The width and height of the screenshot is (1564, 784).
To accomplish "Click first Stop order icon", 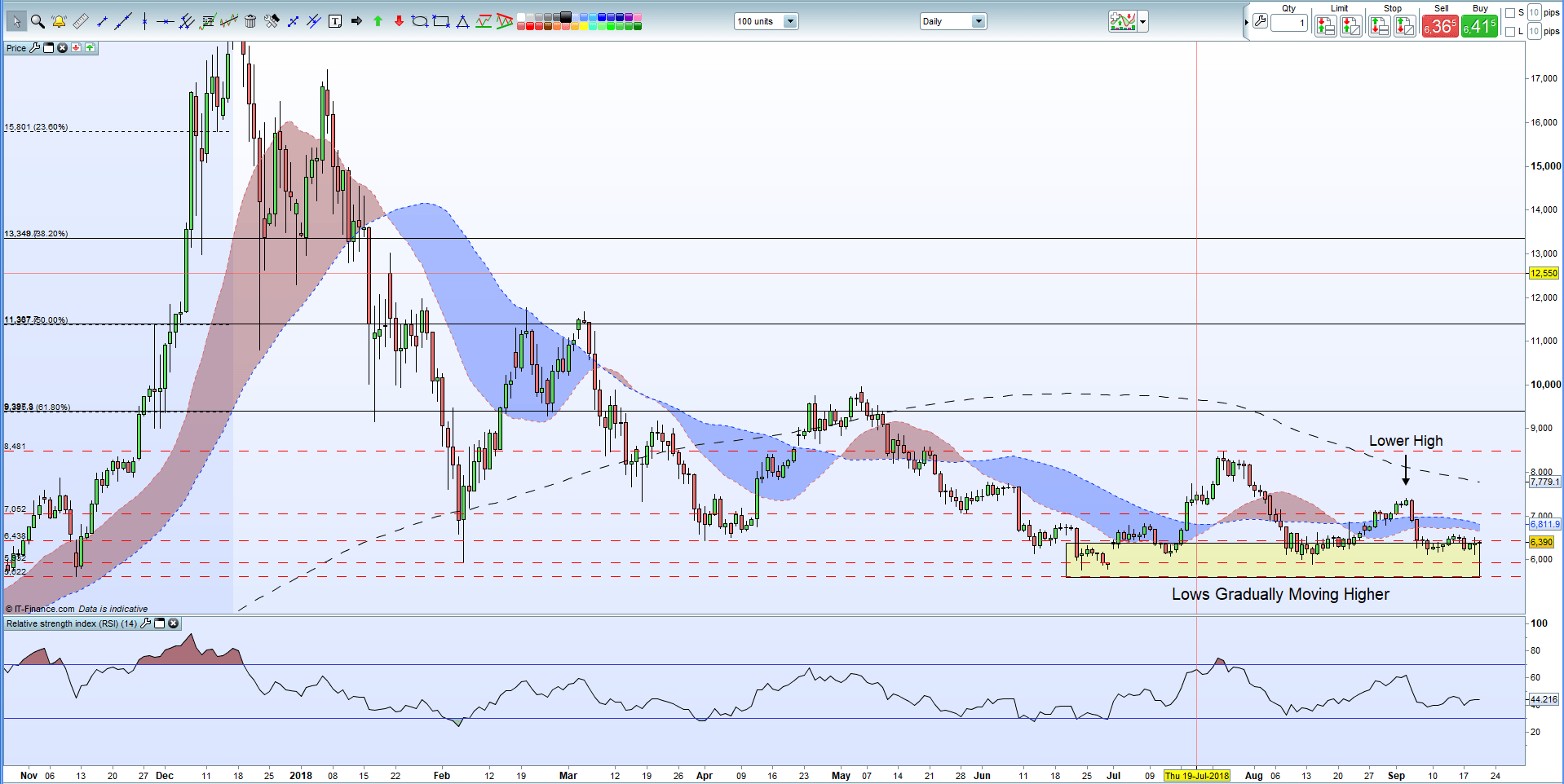I will 1380,26.
